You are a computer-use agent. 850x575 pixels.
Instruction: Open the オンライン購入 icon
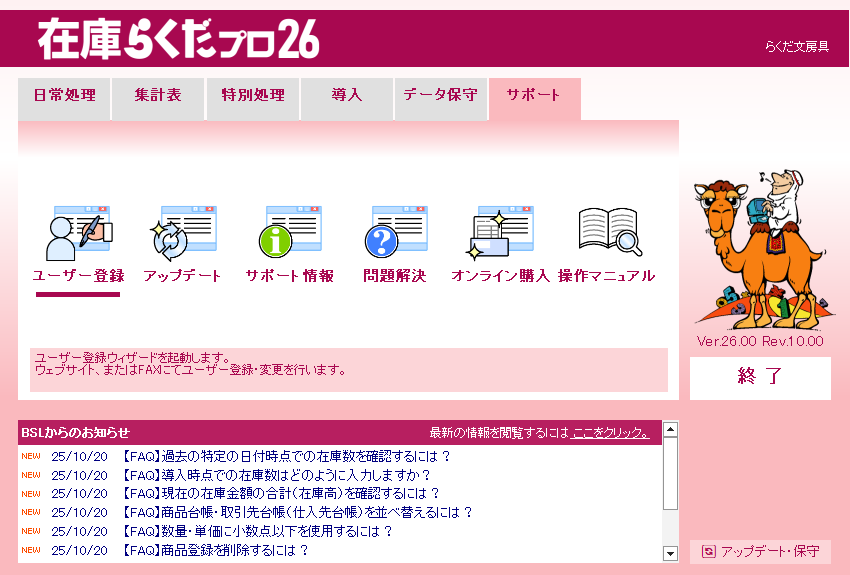point(500,235)
